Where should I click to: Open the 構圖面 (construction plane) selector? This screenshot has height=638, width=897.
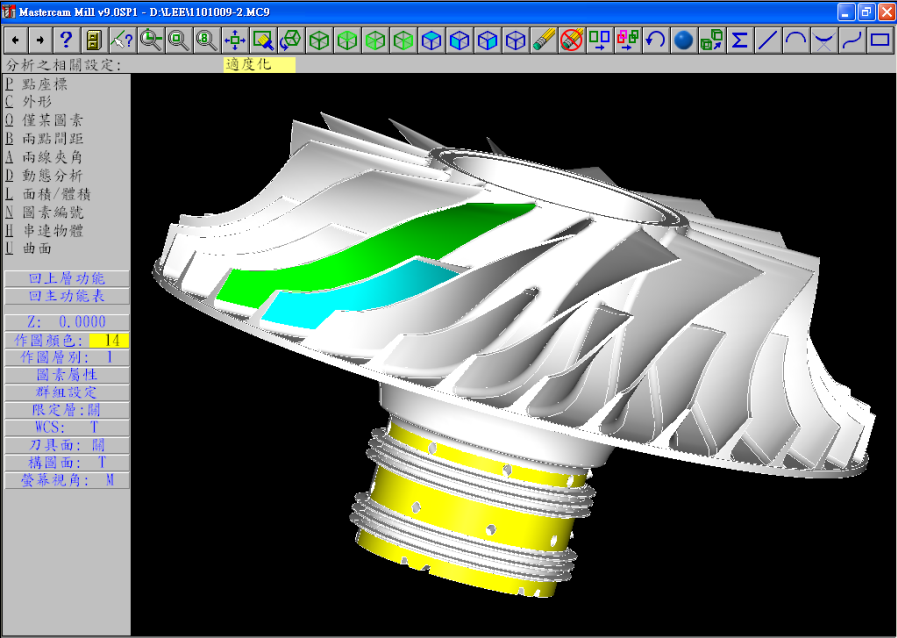[66, 463]
